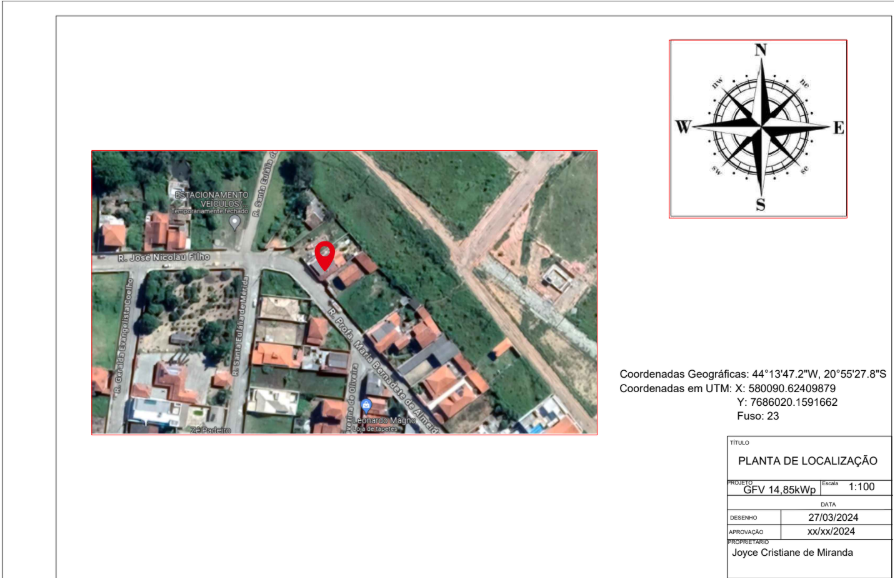Click the gray Estacionamento Veículos map marker
894x578 pixels.
coord(234,221)
